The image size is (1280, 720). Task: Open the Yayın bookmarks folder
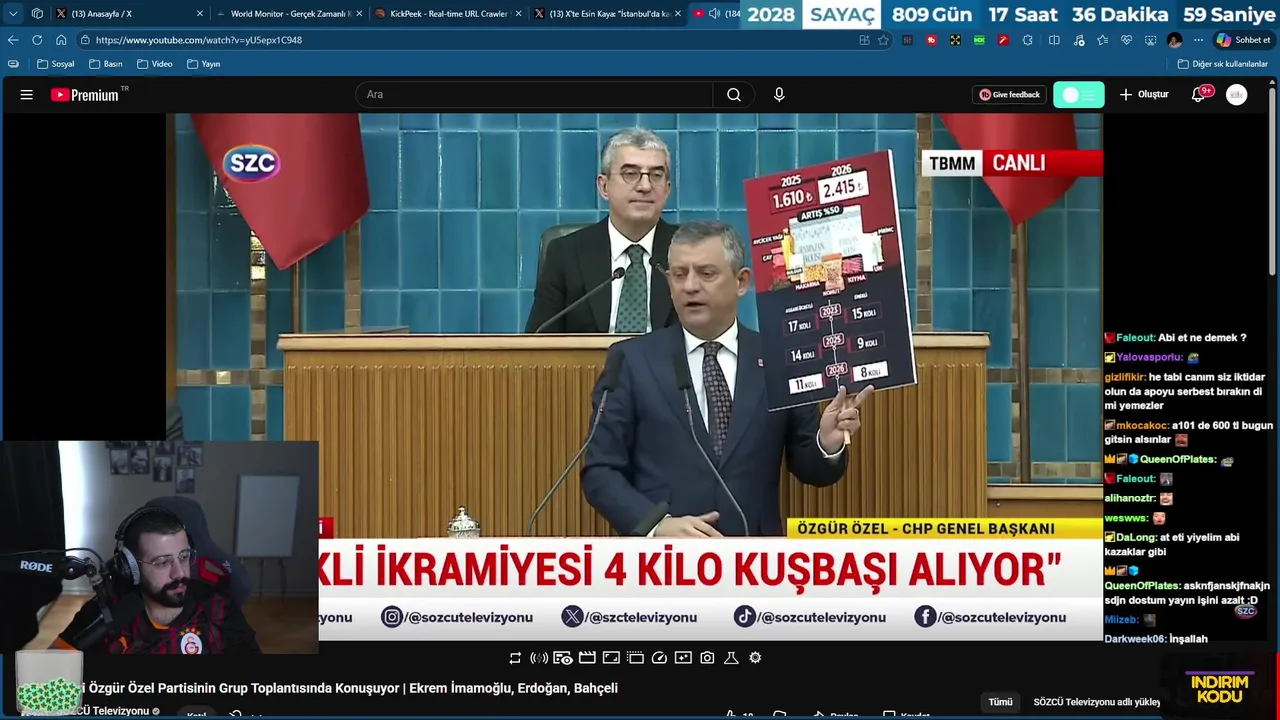pyautogui.click(x=204, y=64)
